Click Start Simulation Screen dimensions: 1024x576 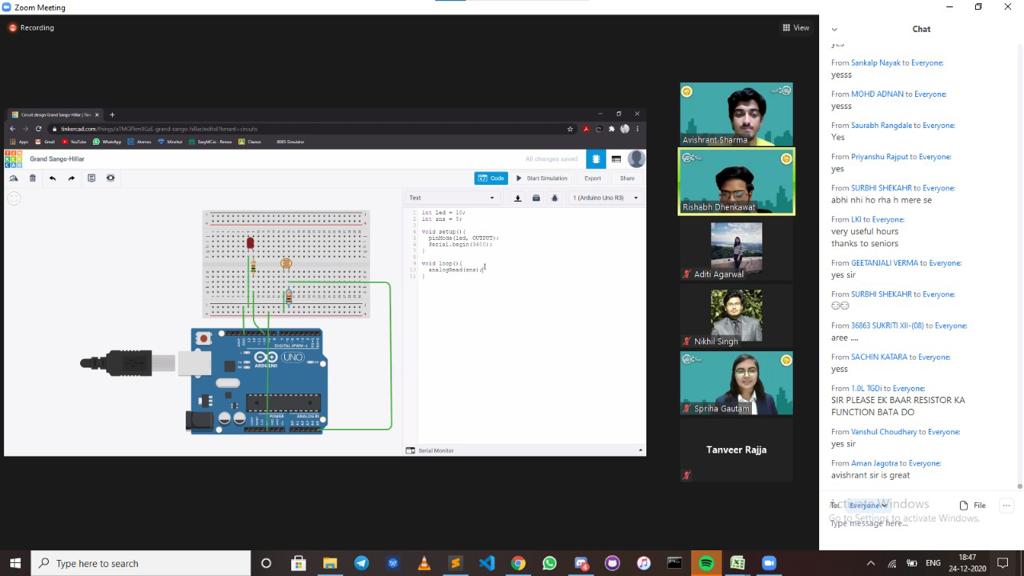pos(542,178)
